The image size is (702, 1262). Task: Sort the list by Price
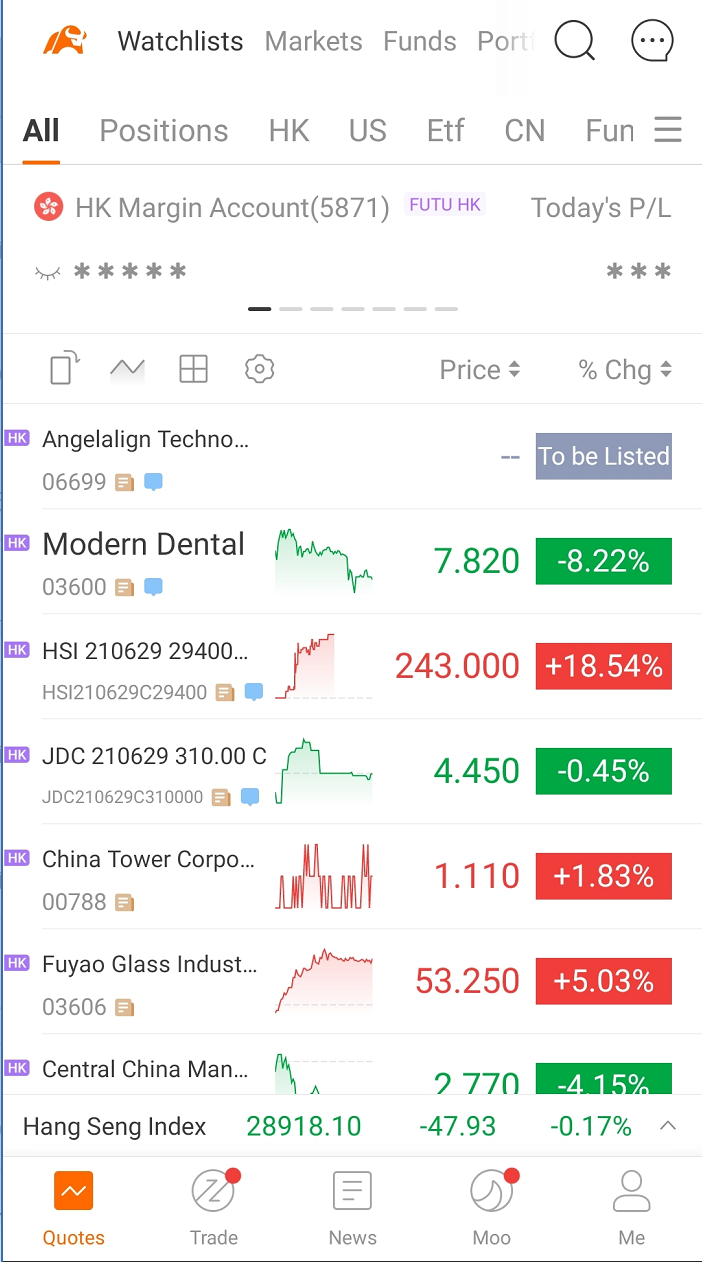tap(479, 369)
